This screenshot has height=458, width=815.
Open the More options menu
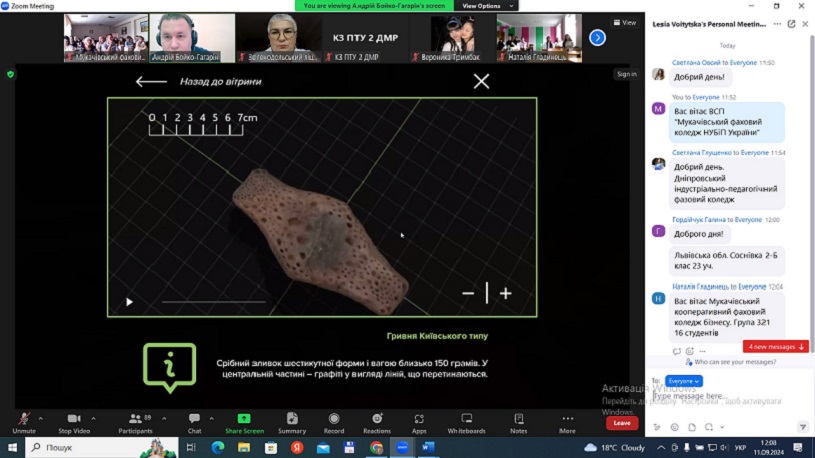click(x=567, y=423)
